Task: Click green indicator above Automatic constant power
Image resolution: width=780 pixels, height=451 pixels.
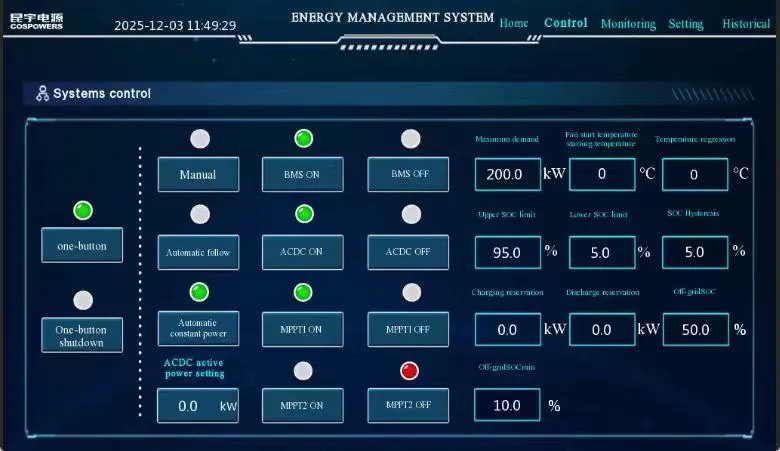Action: 199,292
